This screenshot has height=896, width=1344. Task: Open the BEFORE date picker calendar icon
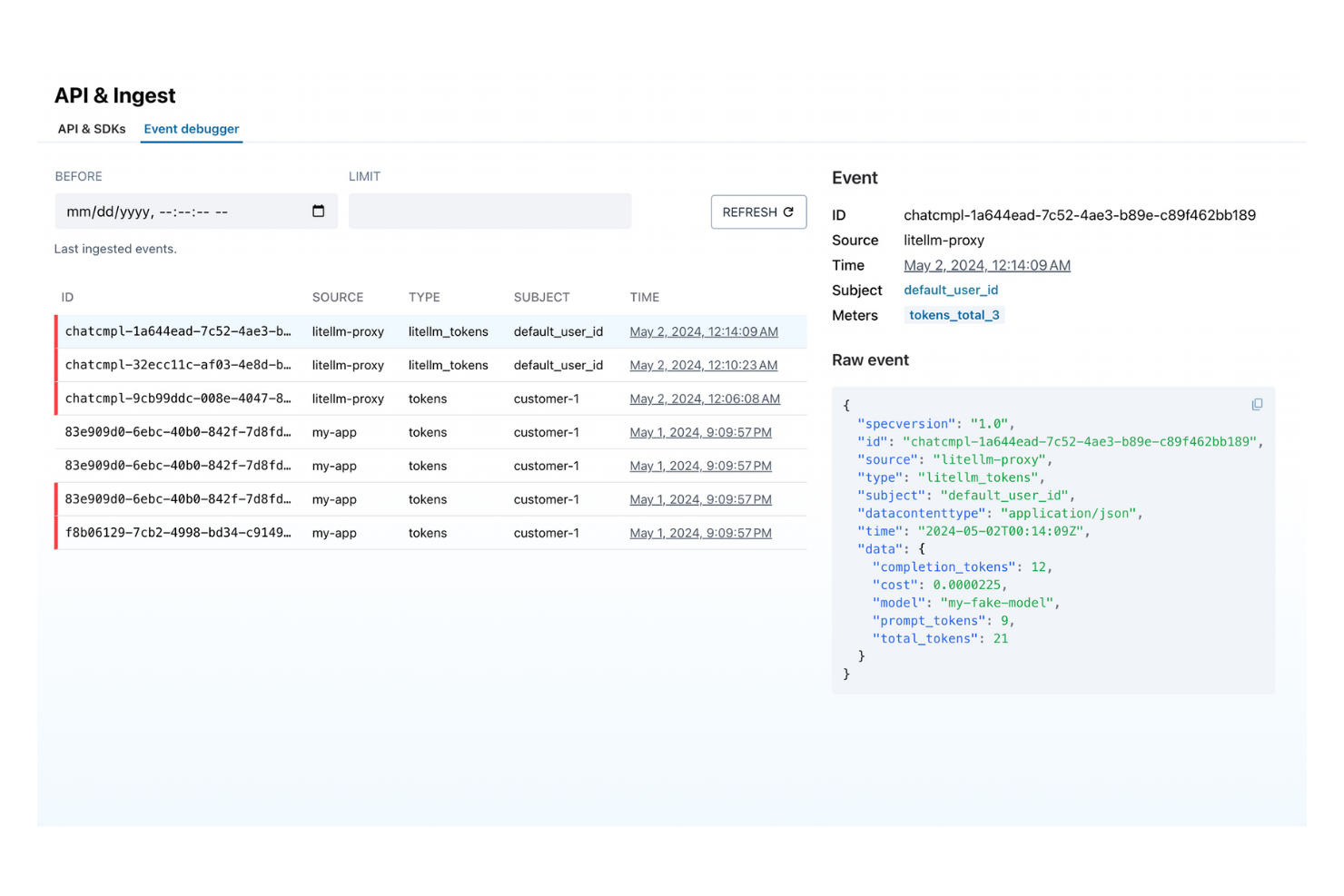pos(318,211)
